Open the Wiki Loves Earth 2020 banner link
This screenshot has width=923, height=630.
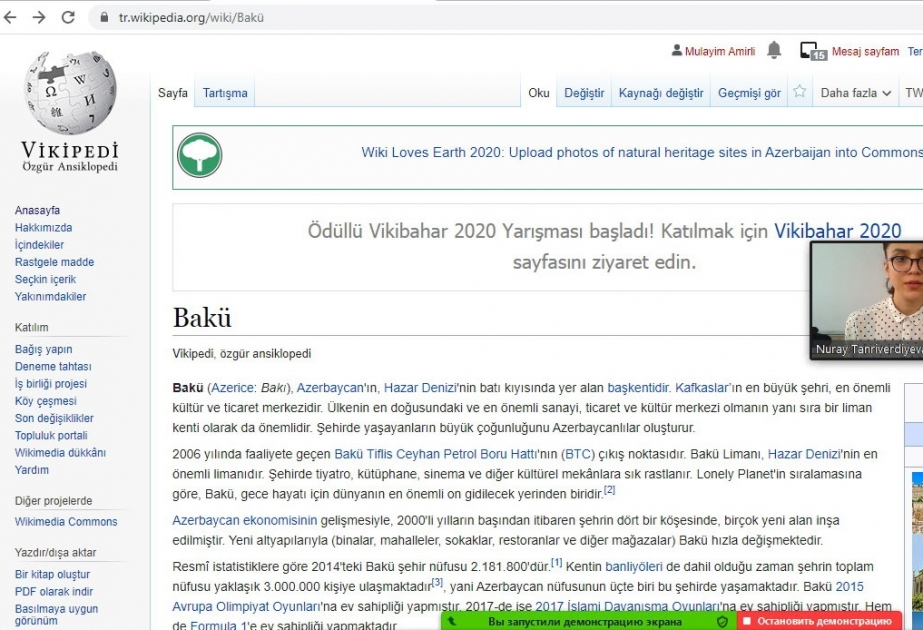pyautogui.click(x=642, y=152)
